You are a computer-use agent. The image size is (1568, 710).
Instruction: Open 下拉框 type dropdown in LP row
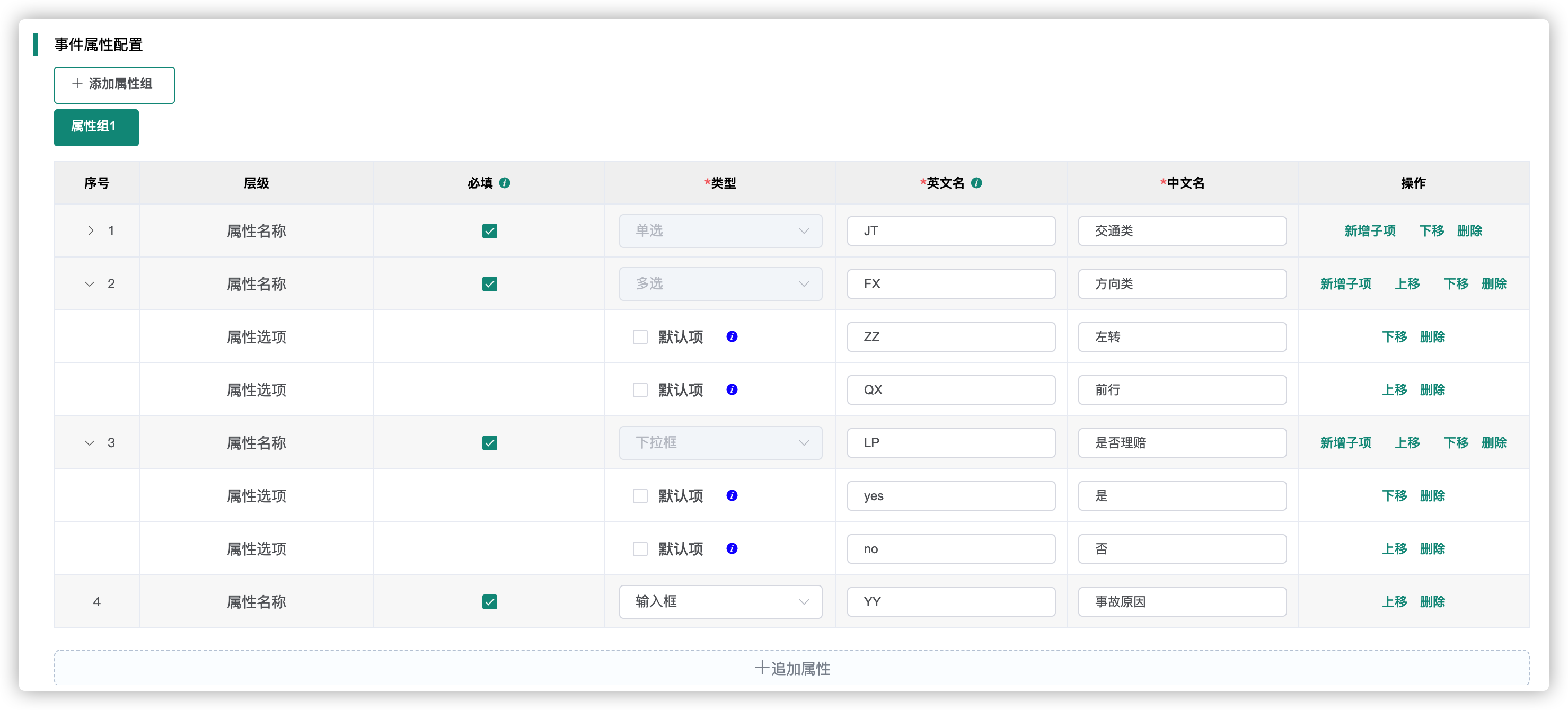(x=720, y=442)
